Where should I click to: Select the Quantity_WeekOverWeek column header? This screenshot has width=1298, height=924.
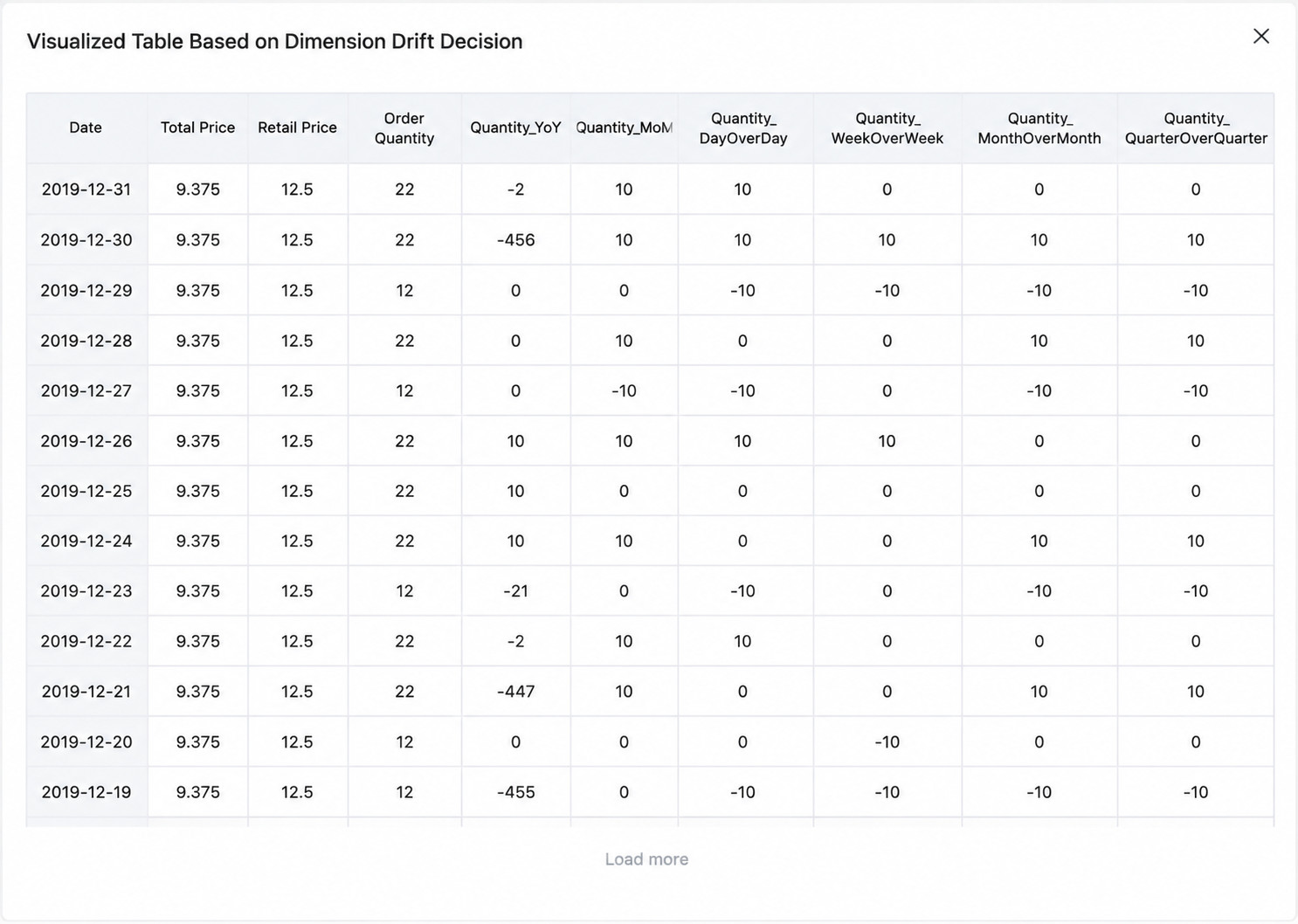point(887,128)
